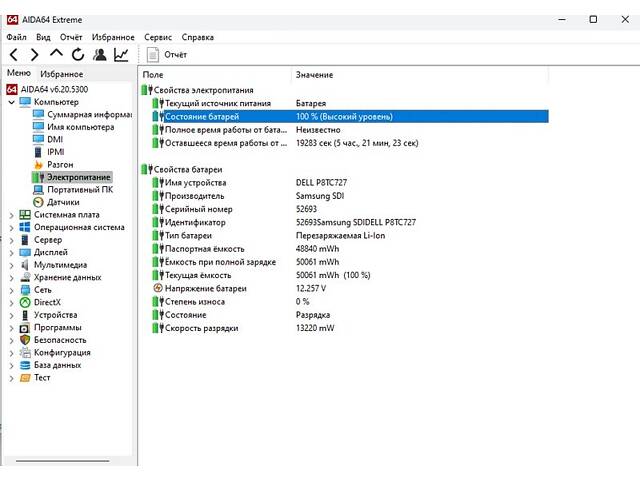Screen dimensions: 640x480
Task: Select the Электропитание tree item
Action: click(x=78, y=177)
